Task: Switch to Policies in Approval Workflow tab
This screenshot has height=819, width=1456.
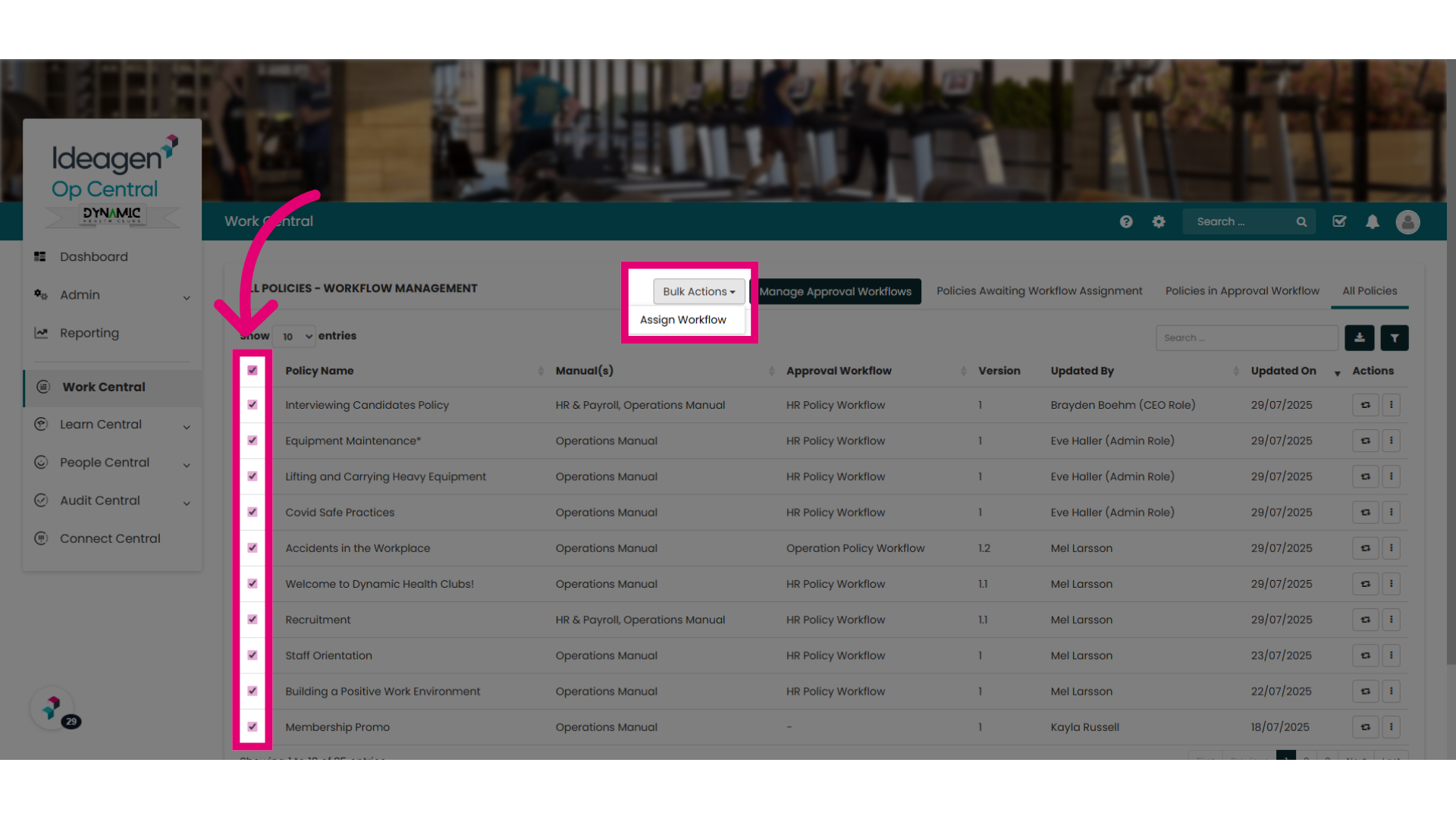Action: pos(1242,291)
